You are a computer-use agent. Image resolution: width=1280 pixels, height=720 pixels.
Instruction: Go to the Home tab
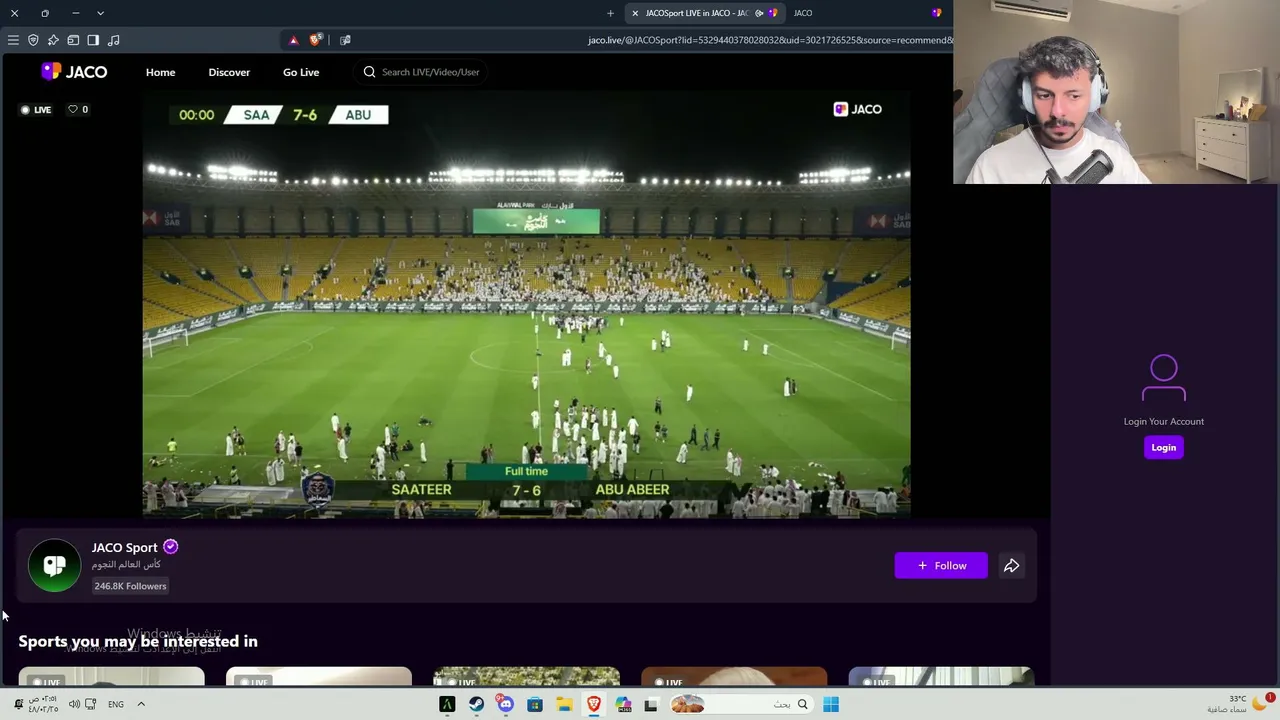tap(160, 72)
